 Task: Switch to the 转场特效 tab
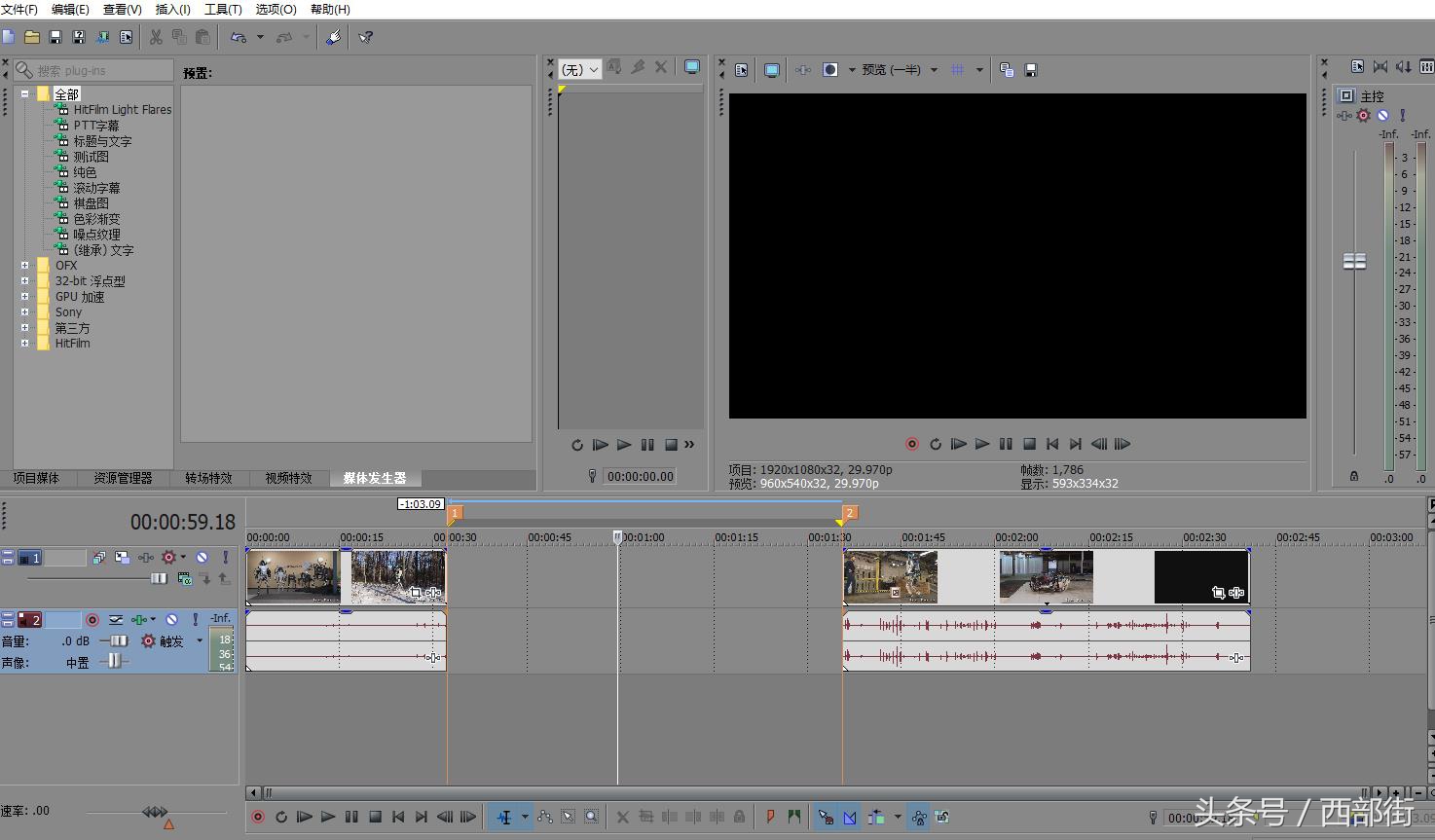click(208, 478)
